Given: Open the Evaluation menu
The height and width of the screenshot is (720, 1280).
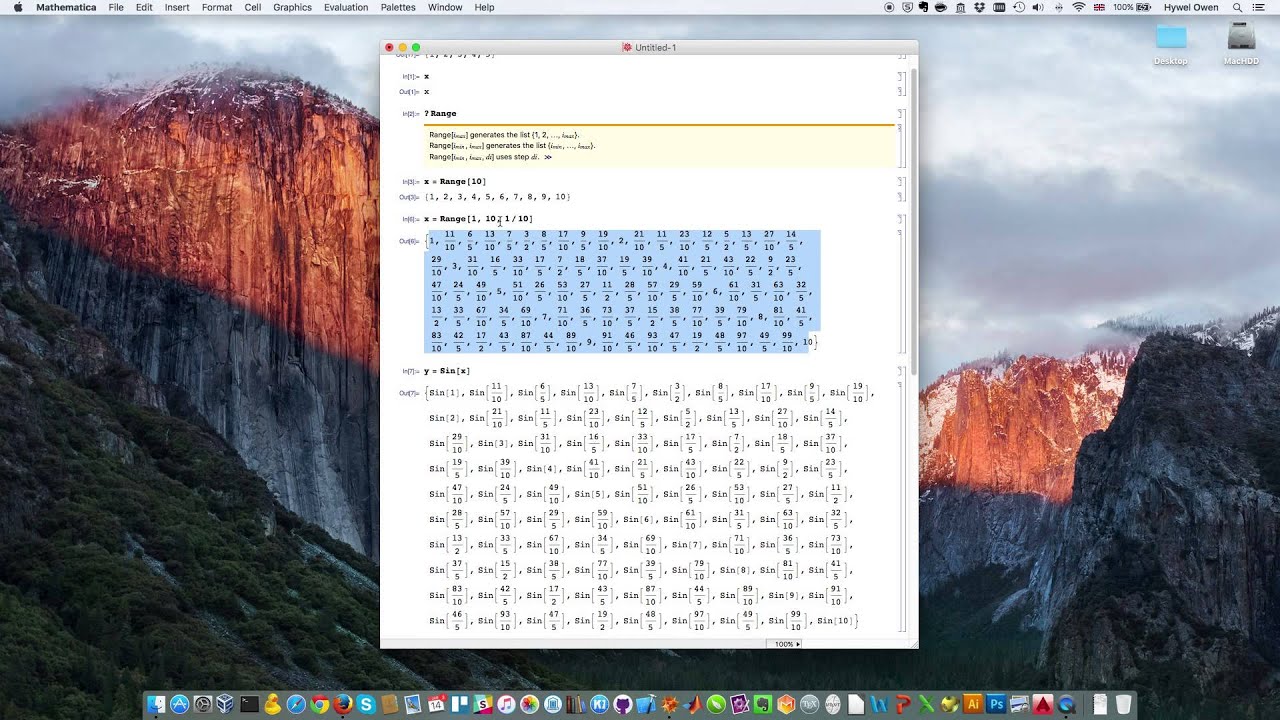Looking at the screenshot, I should tap(346, 7).
